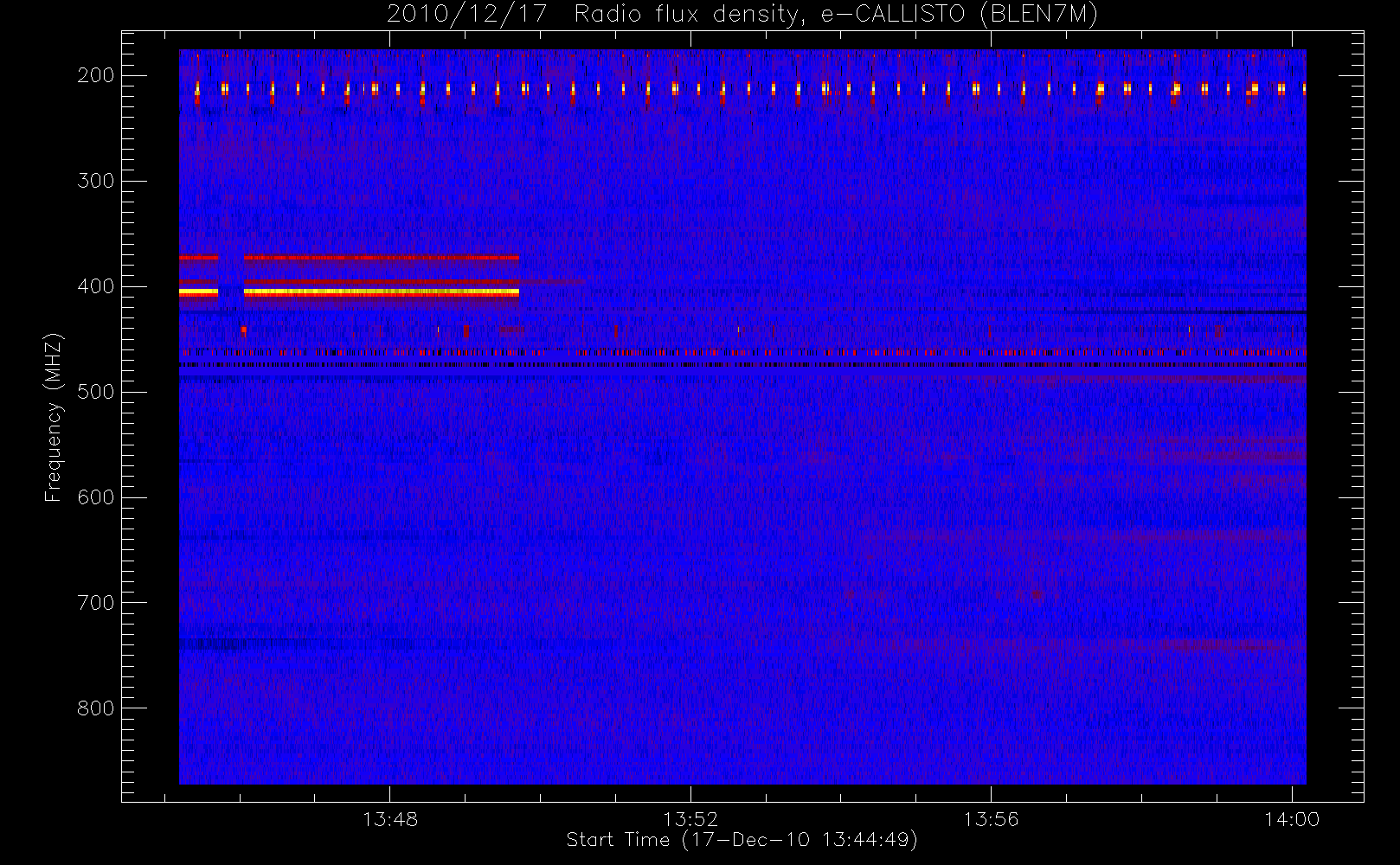Image resolution: width=1400 pixels, height=865 pixels.
Task: Select the '300' frequency axis label
Action: coord(95,181)
